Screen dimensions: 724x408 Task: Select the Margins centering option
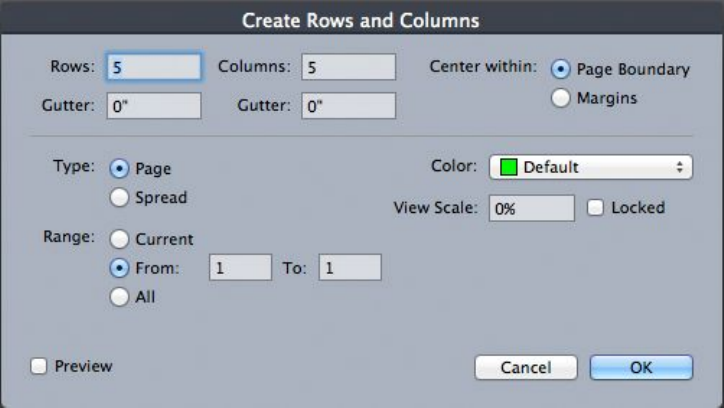(x=561, y=98)
